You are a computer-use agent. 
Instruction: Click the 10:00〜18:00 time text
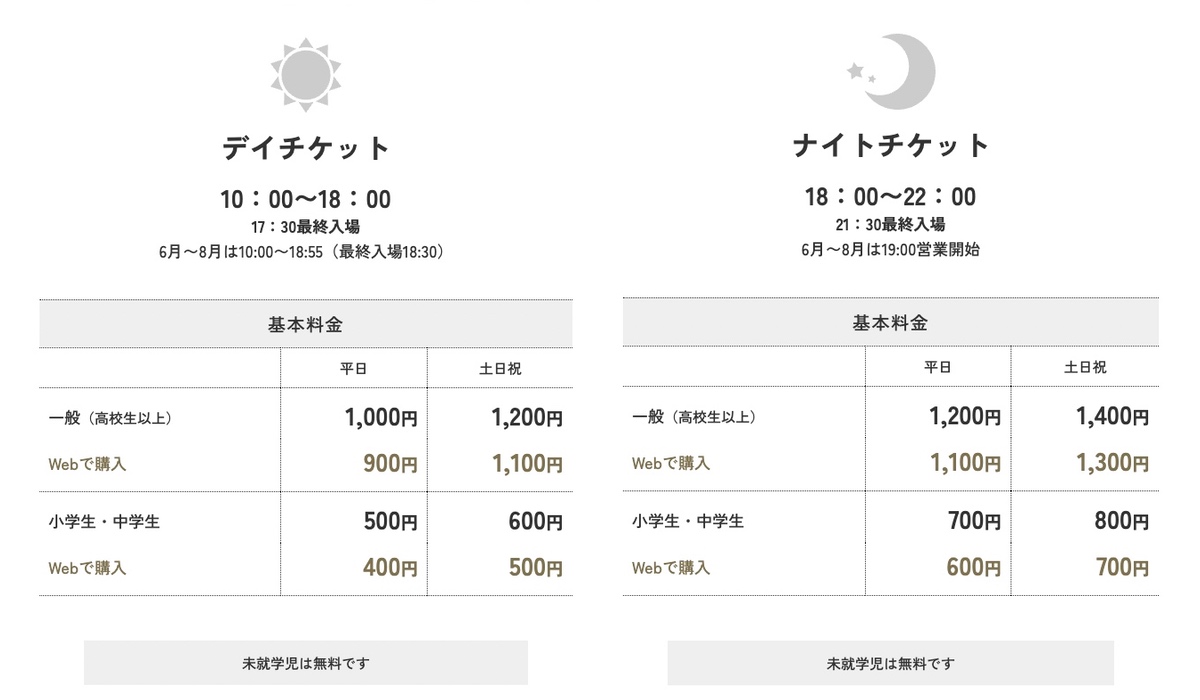pos(306,199)
